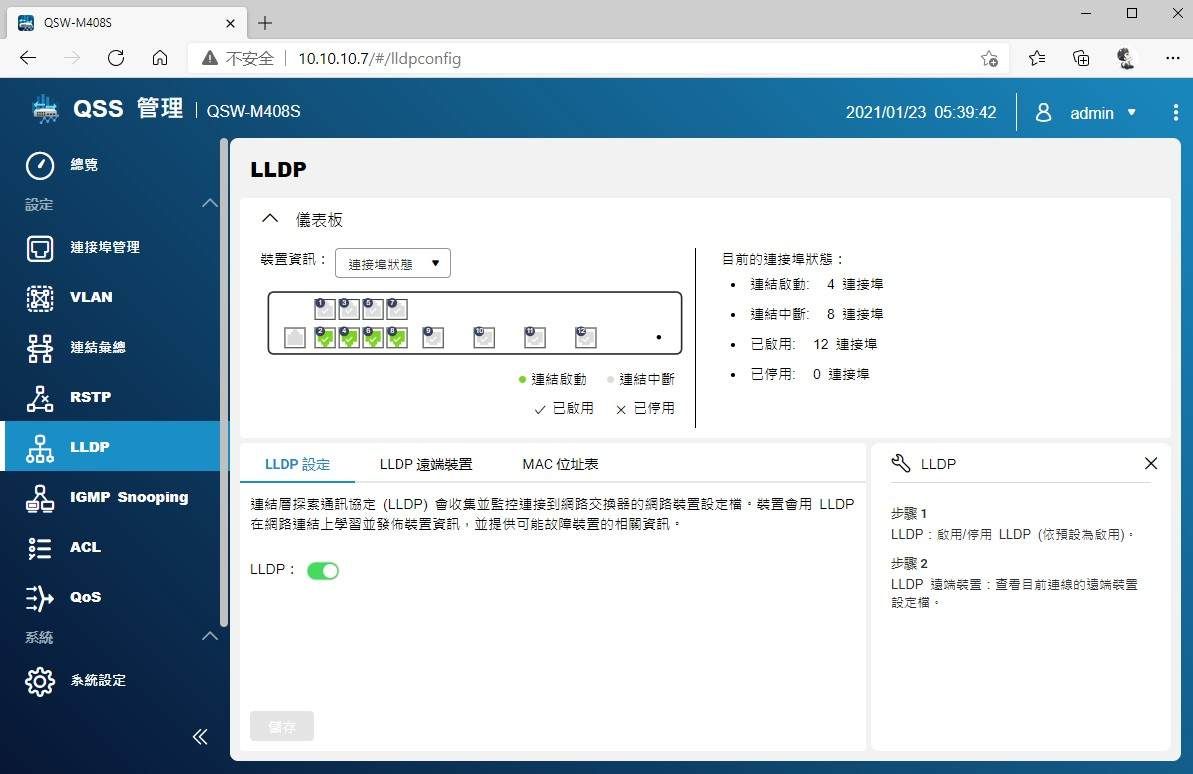The width and height of the screenshot is (1193, 774).
Task: Switch to the MAC address table tab
Action: [x=560, y=464]
